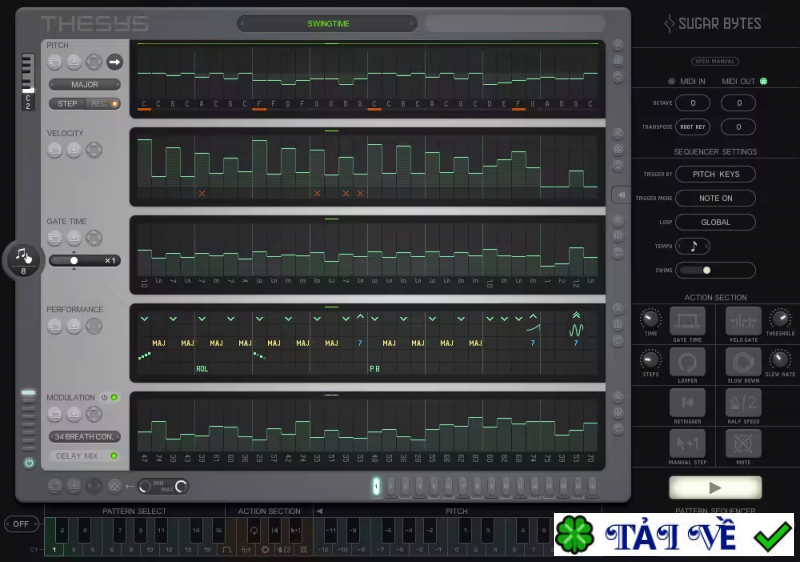Randomize the Modulation lane with the dice icon

[618, 413]
